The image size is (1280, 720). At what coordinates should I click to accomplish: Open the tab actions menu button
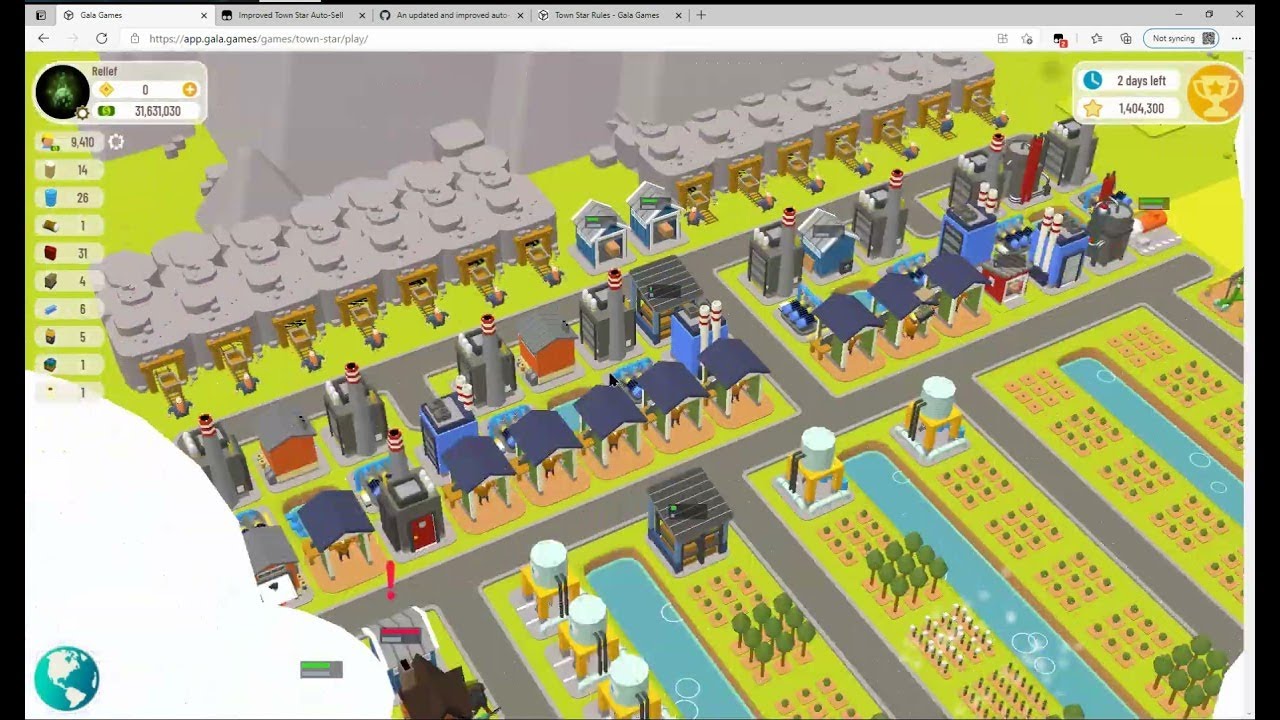coord(40,15)
